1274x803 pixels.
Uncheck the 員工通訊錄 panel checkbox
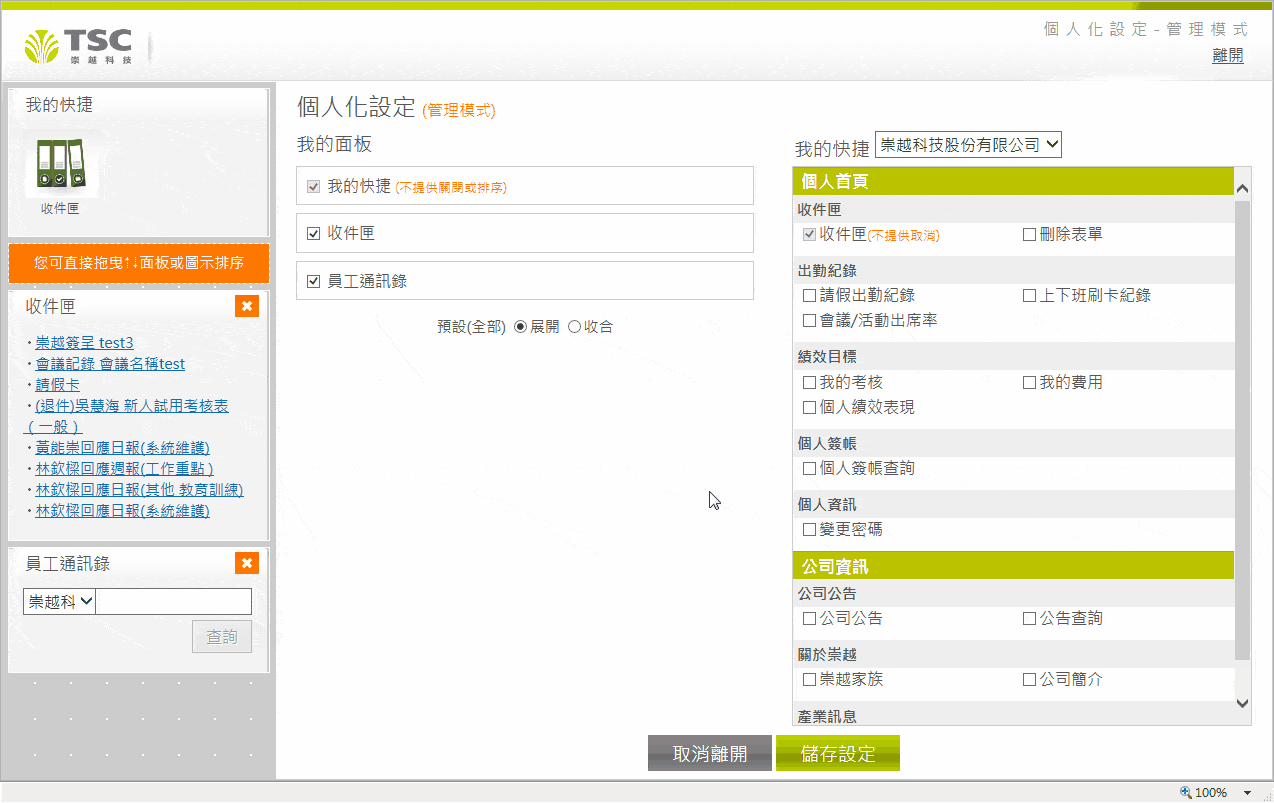pyautogui.click(x=313, y=282)
